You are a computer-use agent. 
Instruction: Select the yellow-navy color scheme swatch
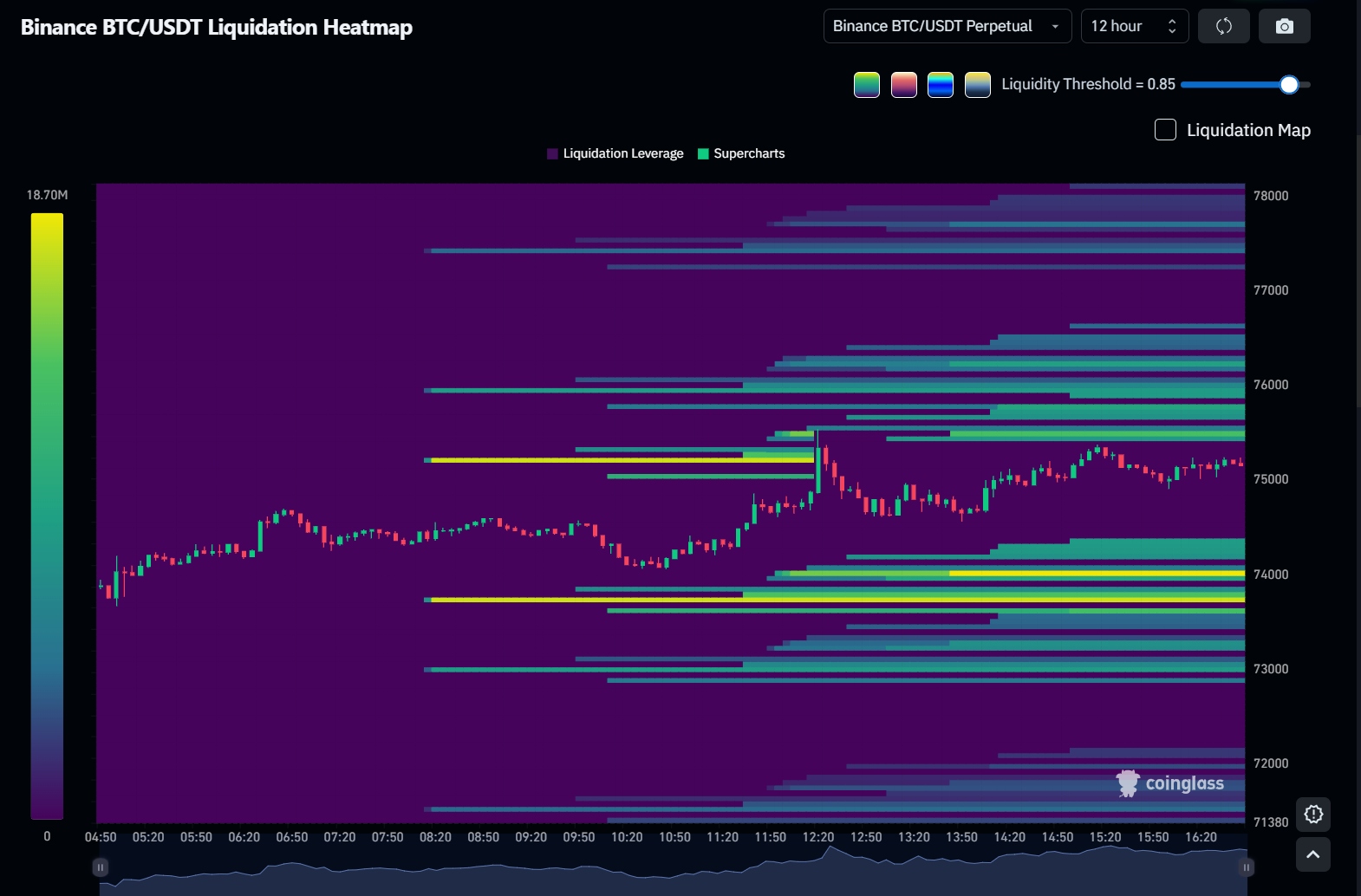[978, 85]
